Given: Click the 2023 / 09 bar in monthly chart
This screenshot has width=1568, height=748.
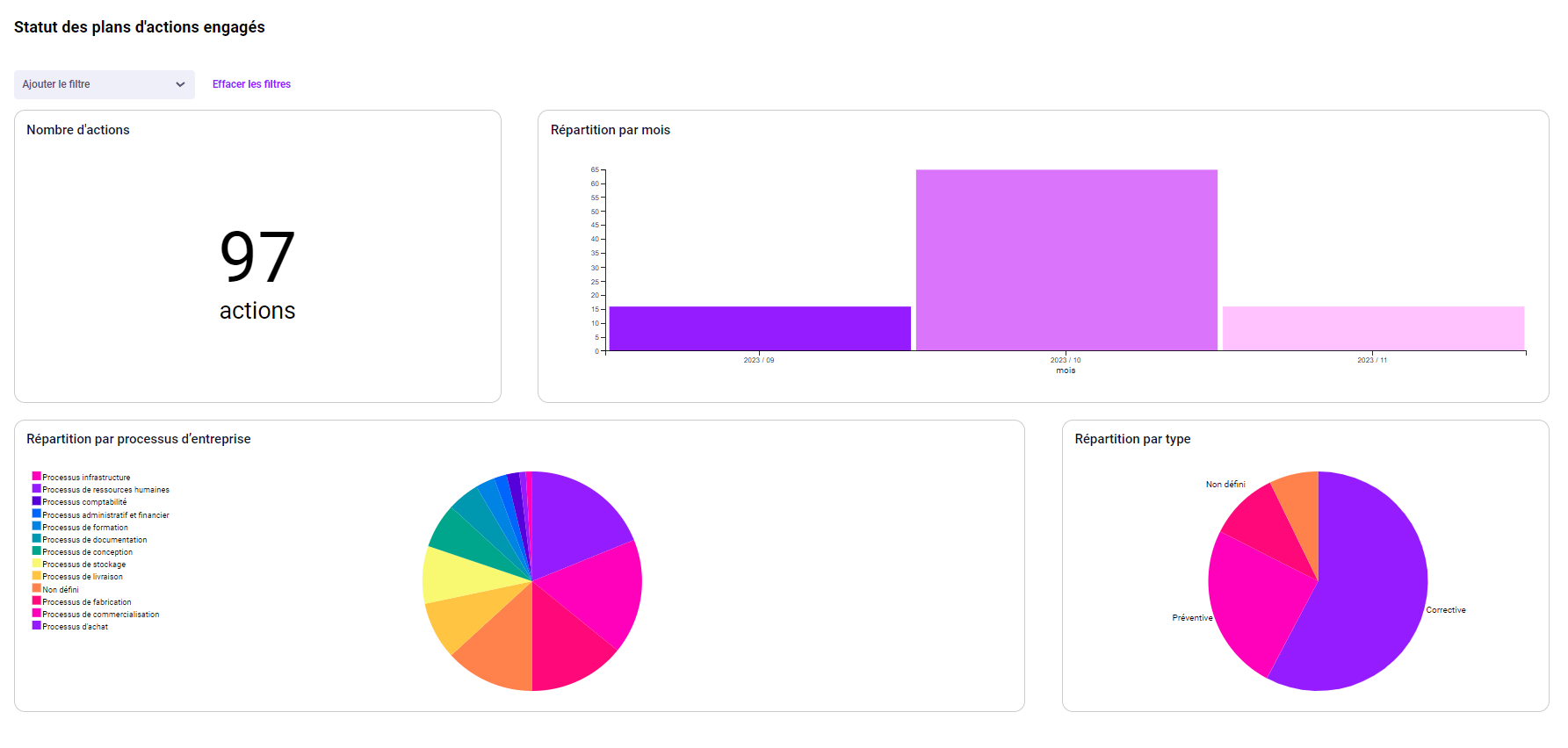Looking at the screenshot, I should pyautogui.click(x=760, y=328).
